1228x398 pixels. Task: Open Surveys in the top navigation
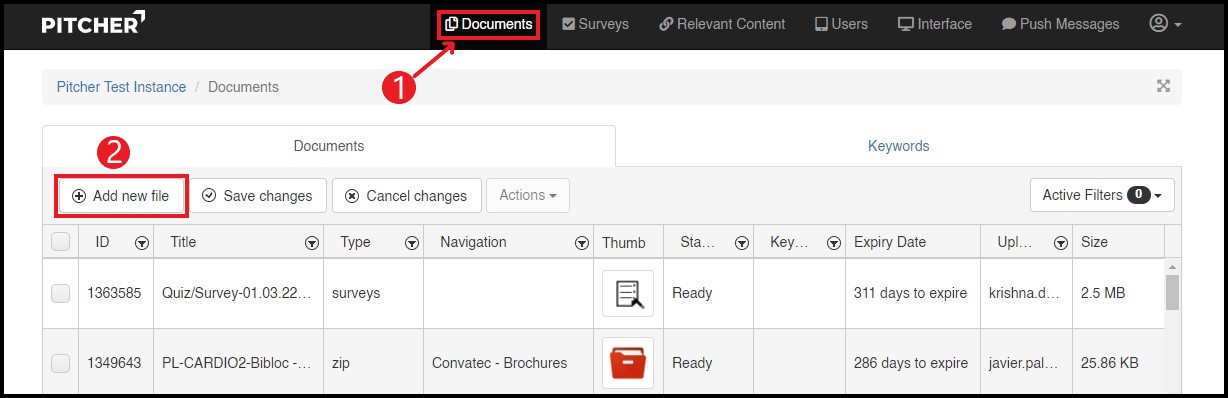(595, 24)
